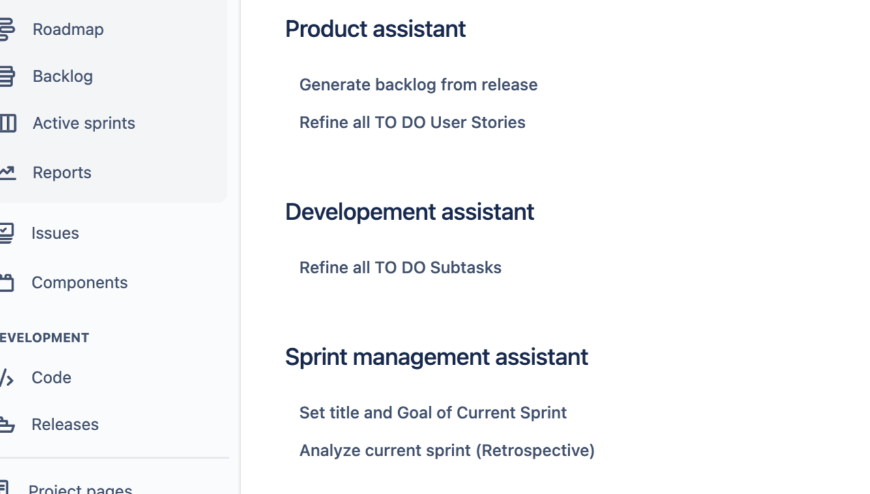The width and height of the screenshot is (870, 494).
Task: Go to the Backlog text label
Action: coord(62,76)
